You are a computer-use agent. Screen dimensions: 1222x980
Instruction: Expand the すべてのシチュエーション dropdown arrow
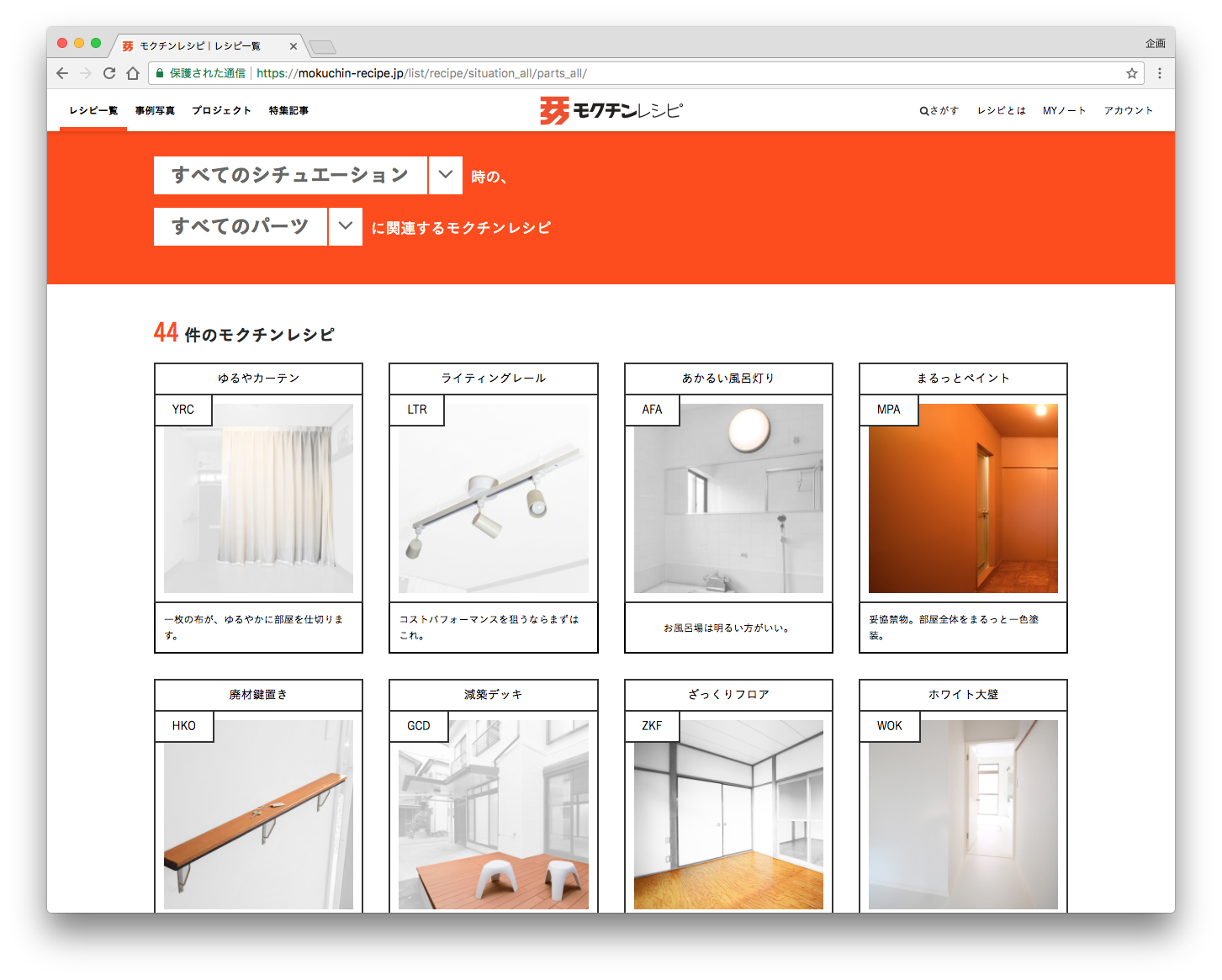tap(446, 175)
